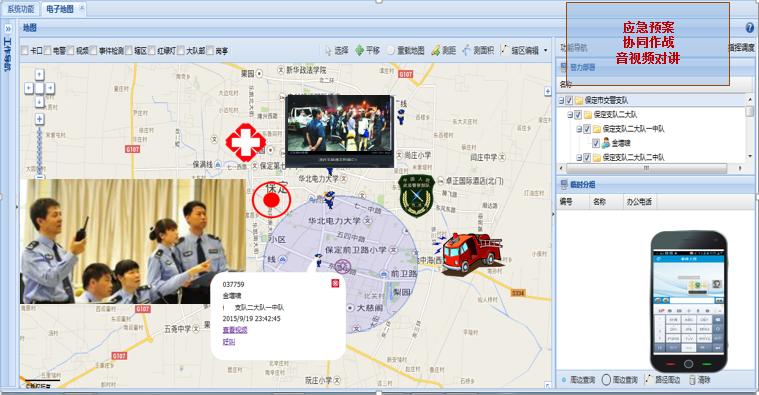This screenshot has height=395, width=759.
Task: Open the 辖区编辑 dropdown arrow
Action: 546,50
